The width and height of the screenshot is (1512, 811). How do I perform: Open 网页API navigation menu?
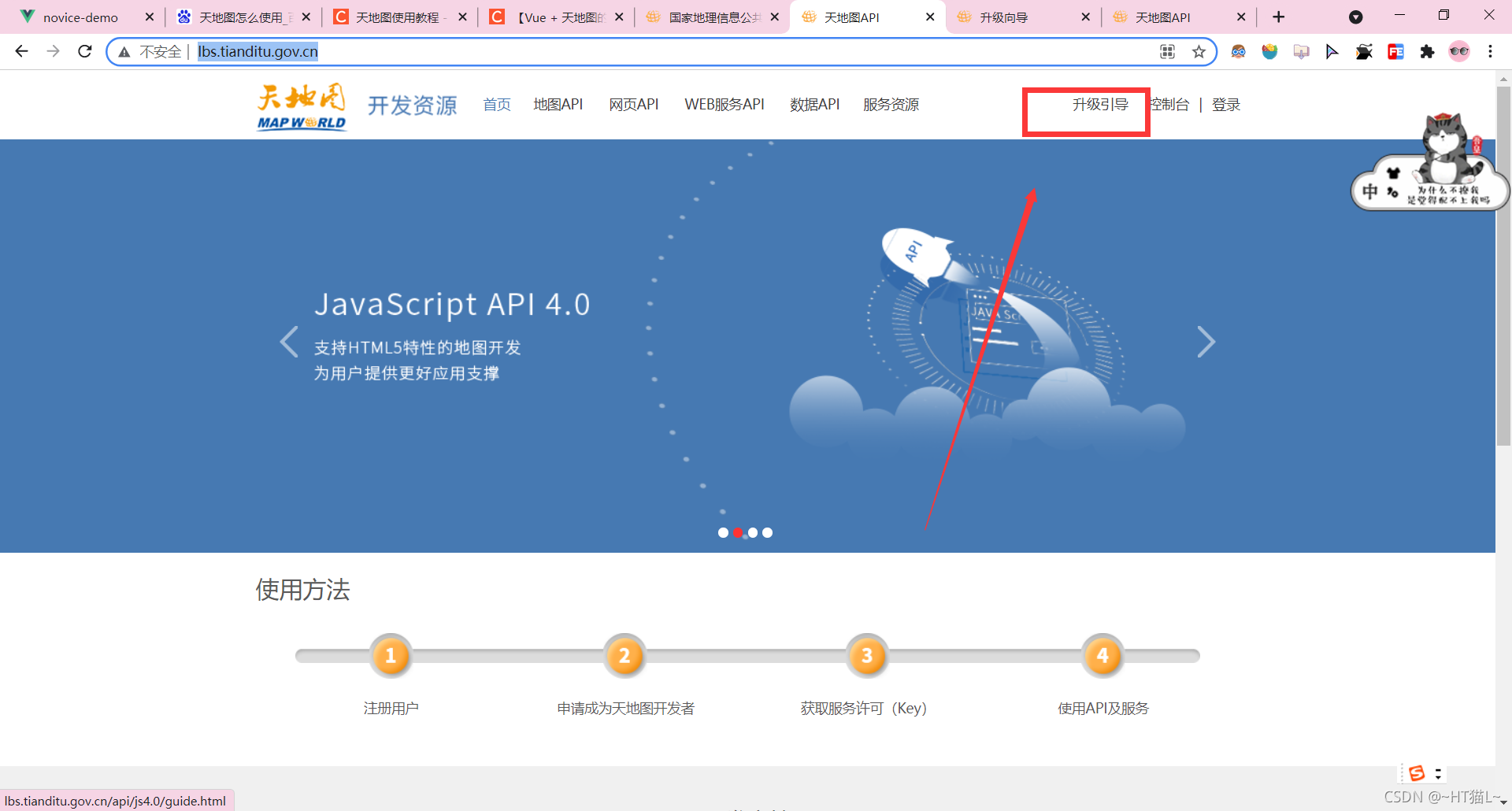click(x=634, y=105)
